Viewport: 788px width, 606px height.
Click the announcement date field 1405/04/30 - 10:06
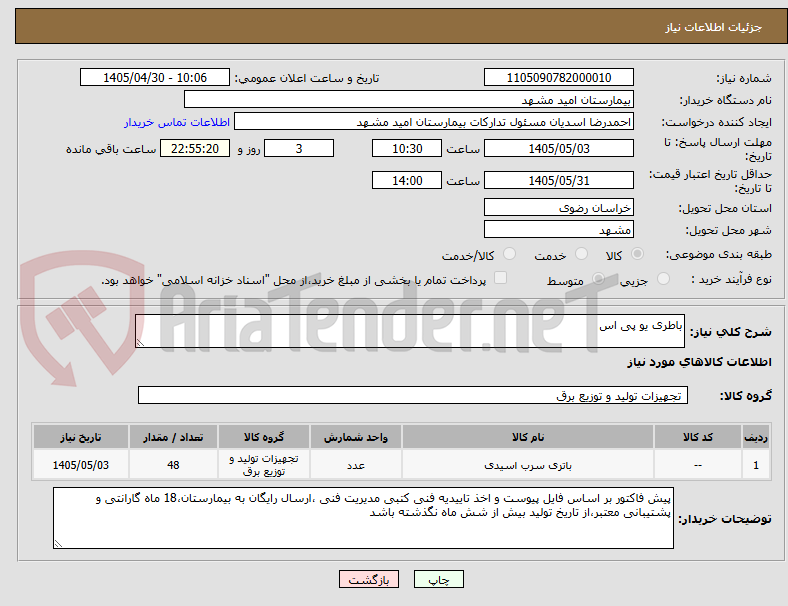pyautogui.click(x=155, y=78)
